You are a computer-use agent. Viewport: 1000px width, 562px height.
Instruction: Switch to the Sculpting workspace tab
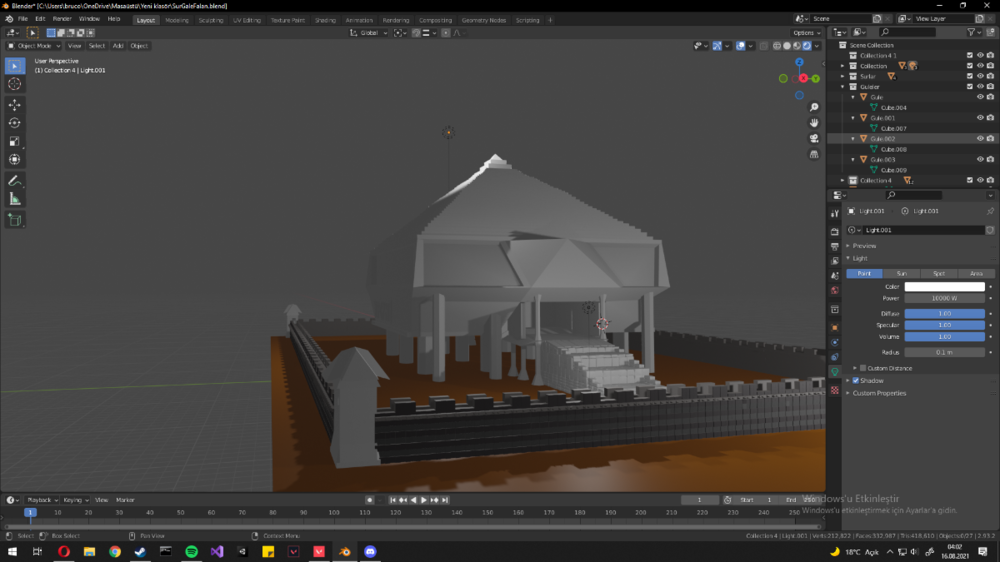[x=211, y=20]
